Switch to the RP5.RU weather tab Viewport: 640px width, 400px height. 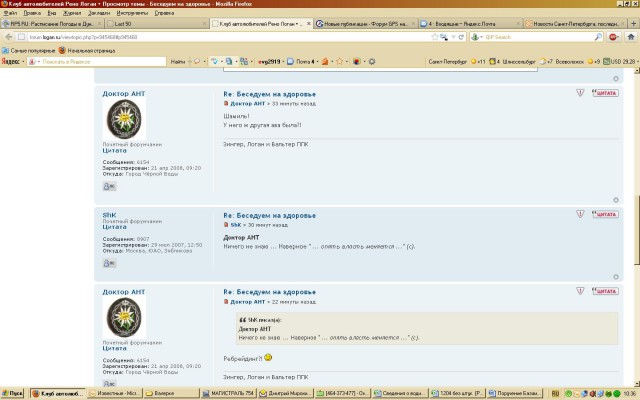[52, 24]
